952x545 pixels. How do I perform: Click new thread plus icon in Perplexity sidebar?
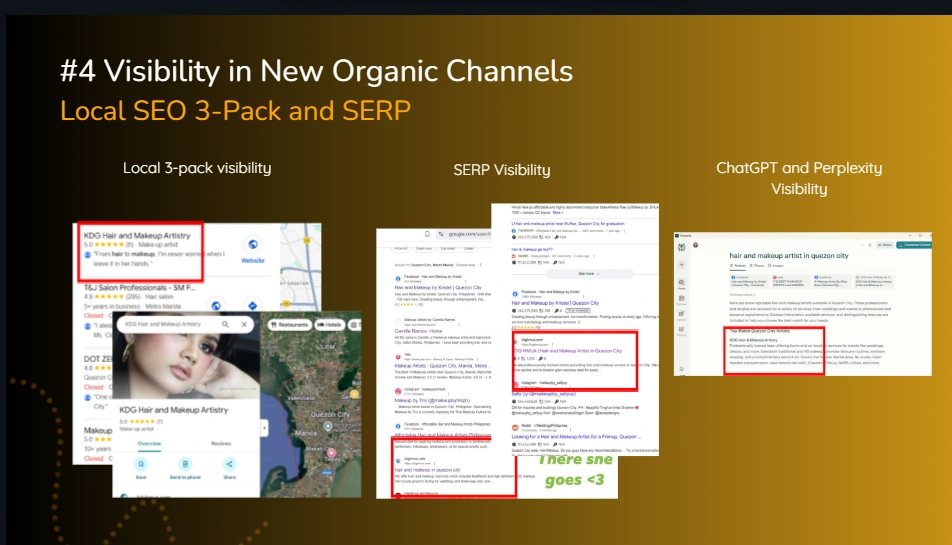(x=682, y=265)
